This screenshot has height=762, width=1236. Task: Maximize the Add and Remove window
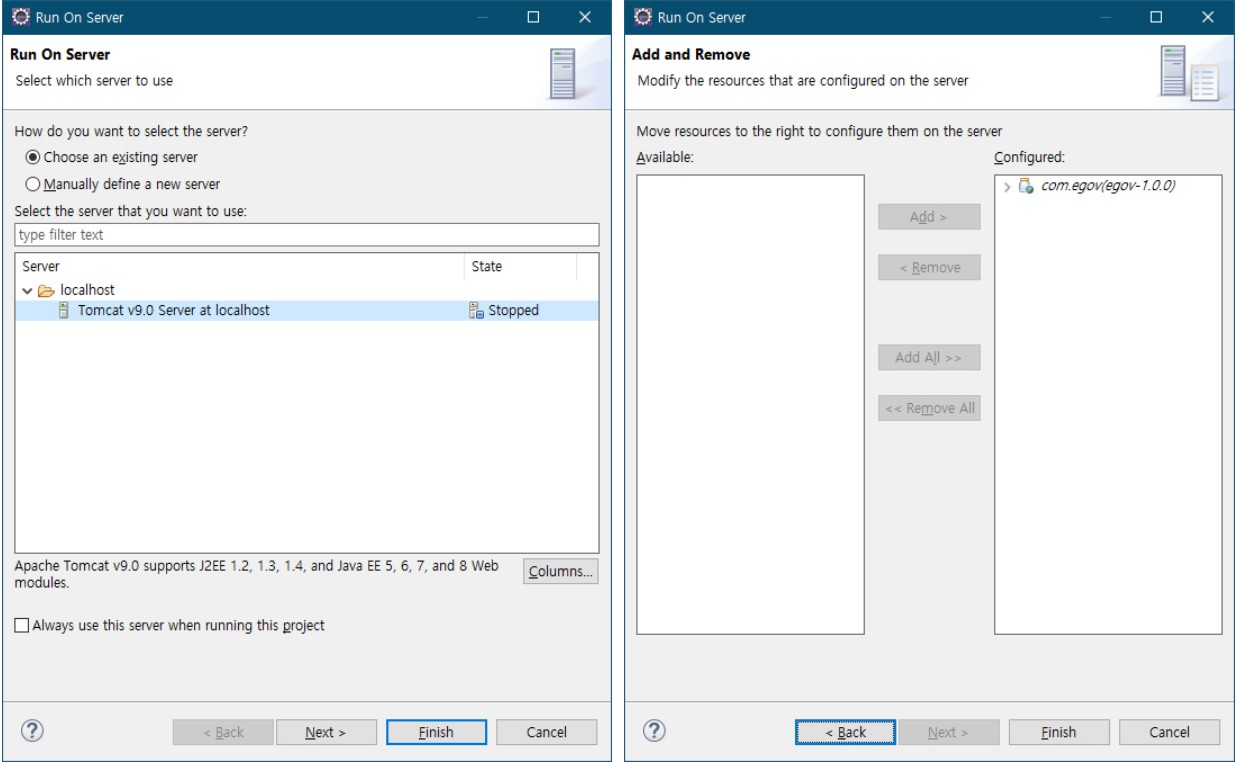point(1156,17)
